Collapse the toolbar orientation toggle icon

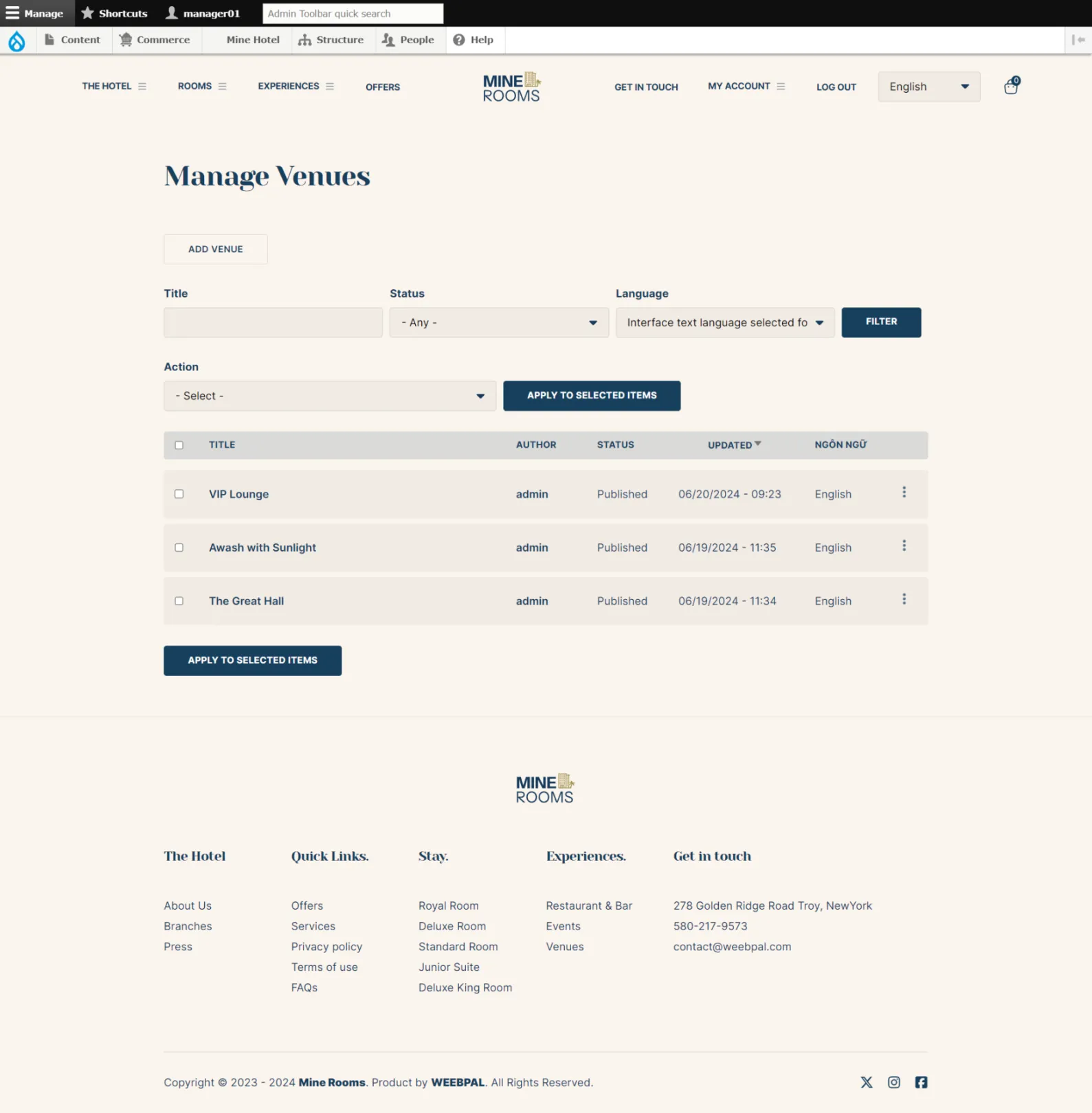pos(1078,40)
